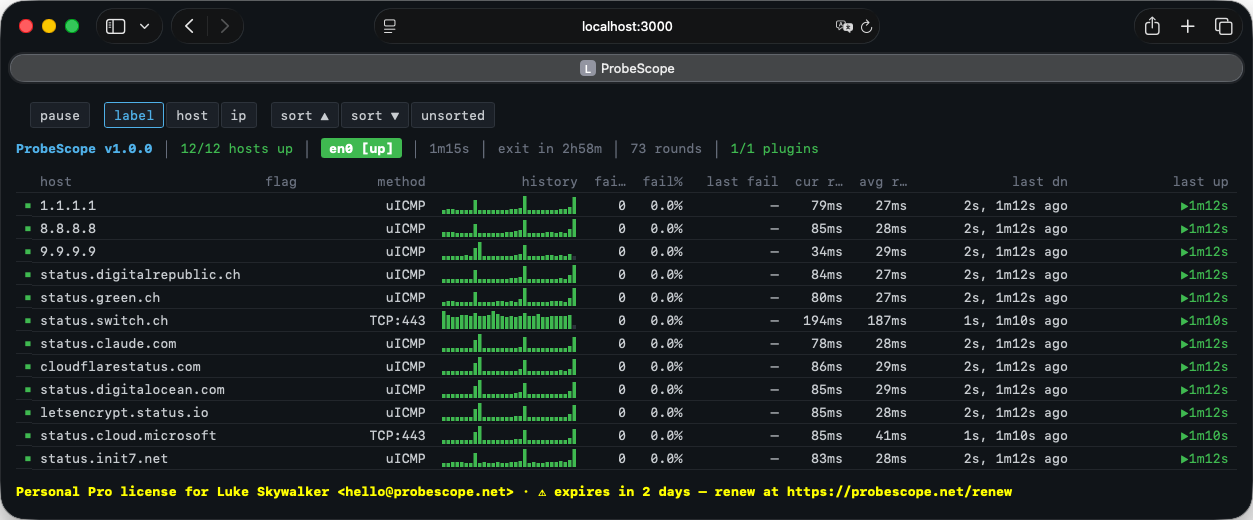Screen dimensions: 1253x520
Task: Click the method column header
Action: 401,182
